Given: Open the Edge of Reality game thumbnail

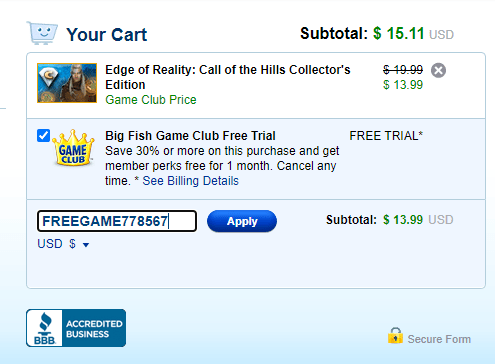Looking at the screenshot, I should point(67,83).
